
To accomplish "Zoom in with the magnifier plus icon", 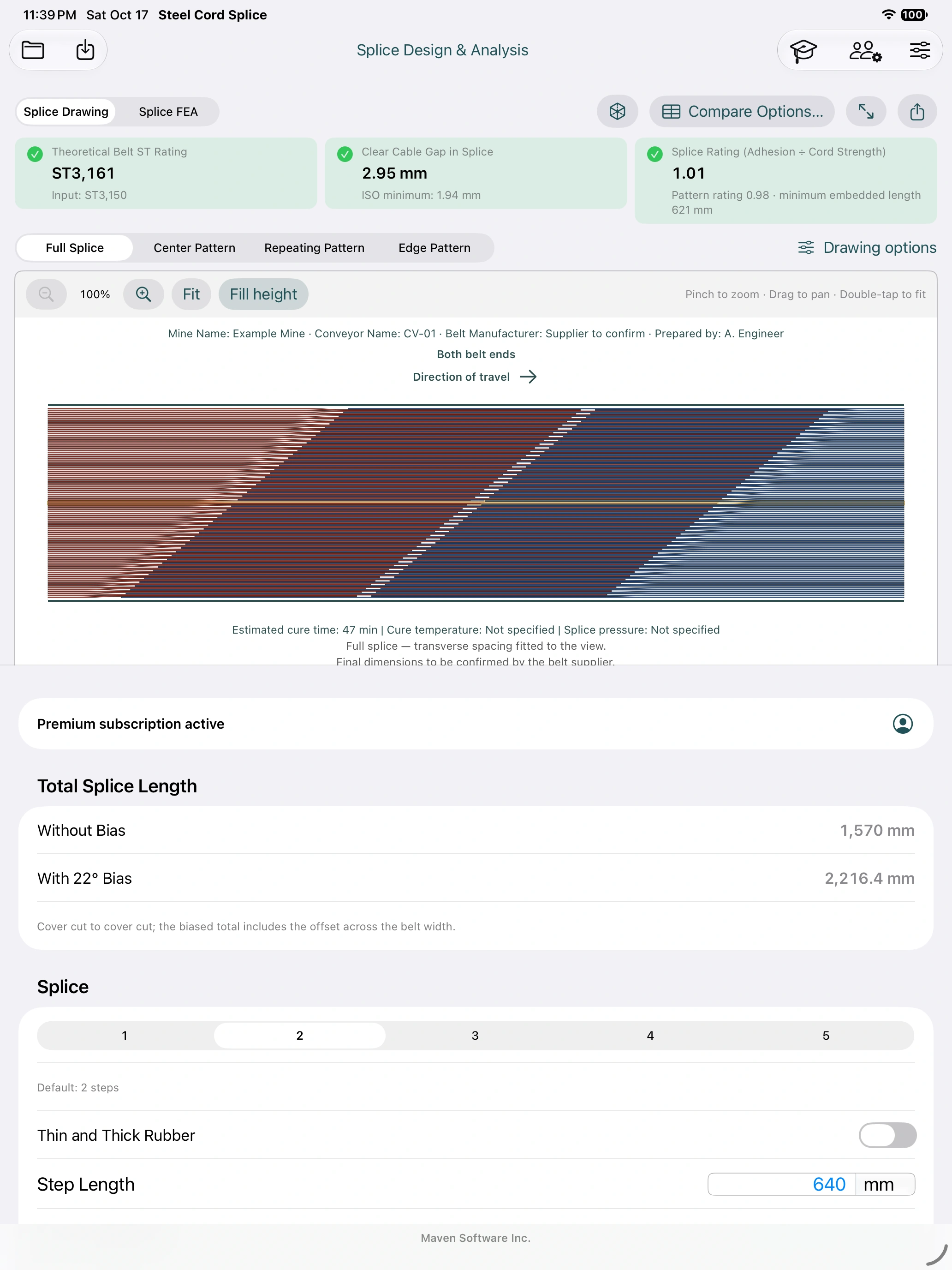I will 143,294.
